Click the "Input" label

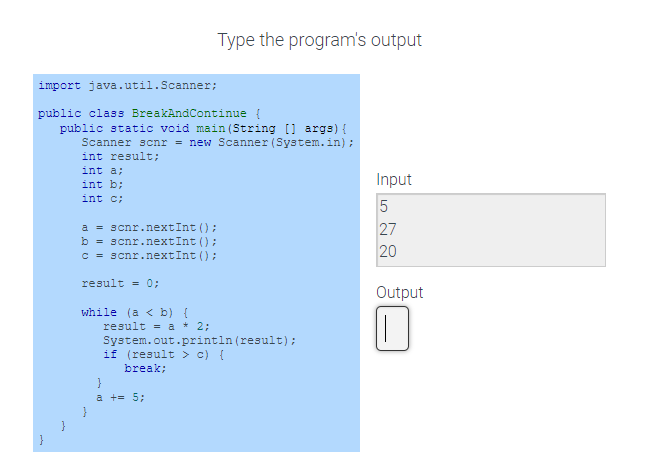(x=394, y=180)
